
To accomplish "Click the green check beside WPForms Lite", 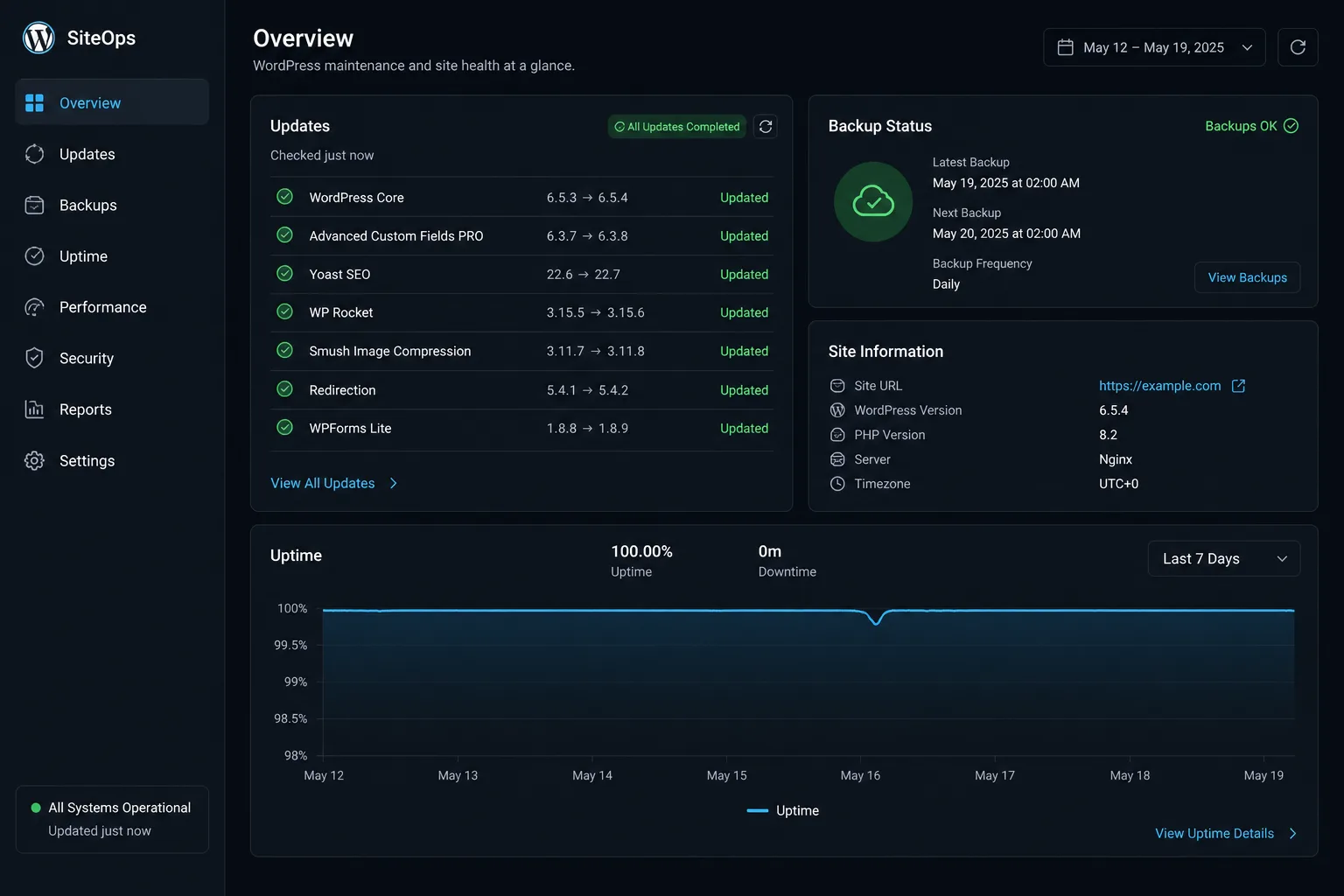I will click(284, 427).
